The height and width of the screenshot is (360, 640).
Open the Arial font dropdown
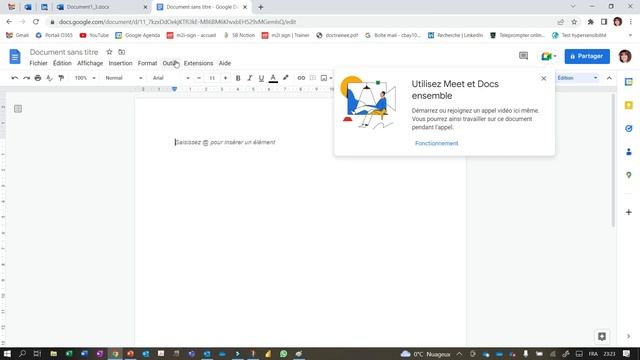171,78
